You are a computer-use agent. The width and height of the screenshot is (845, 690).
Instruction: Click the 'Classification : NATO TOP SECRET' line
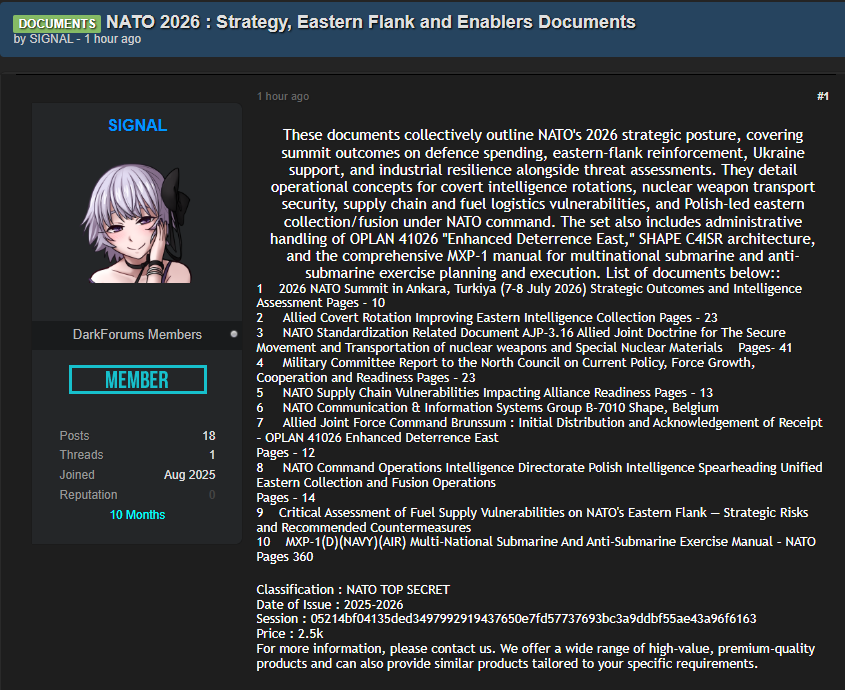[x=353, y=590]
